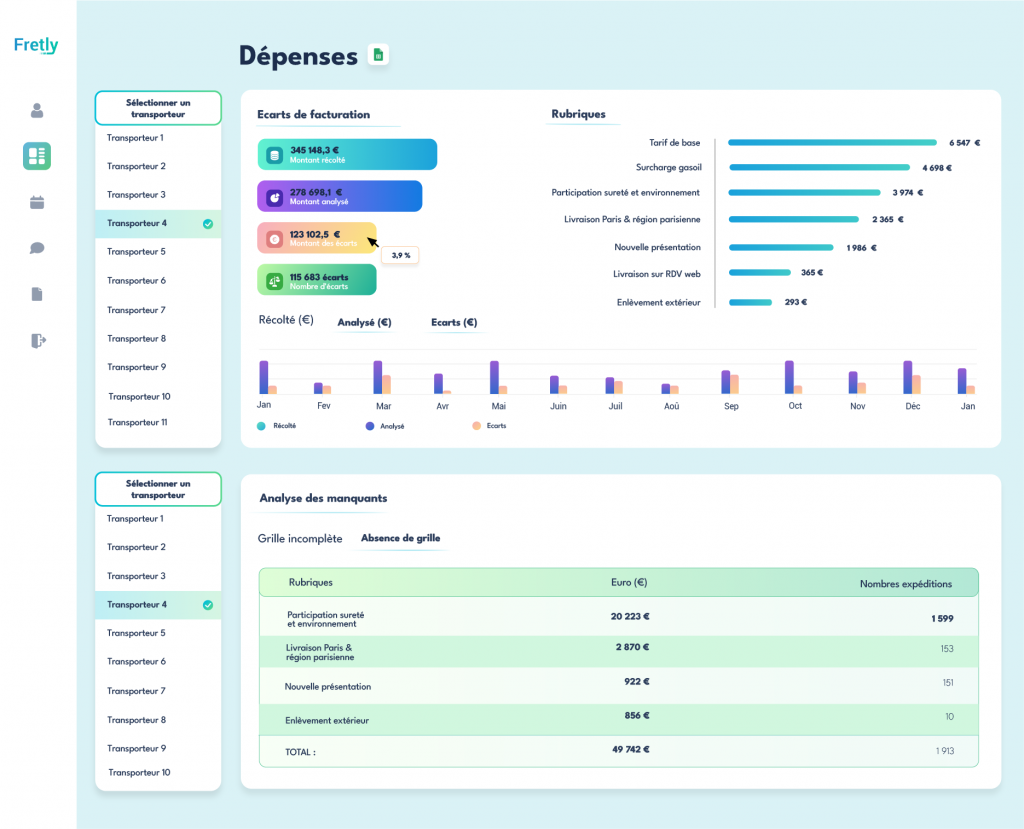Viewport: 1024px width, 829px height.
Task: Open the documents file sidebar icon
Action: click(37, 294)
